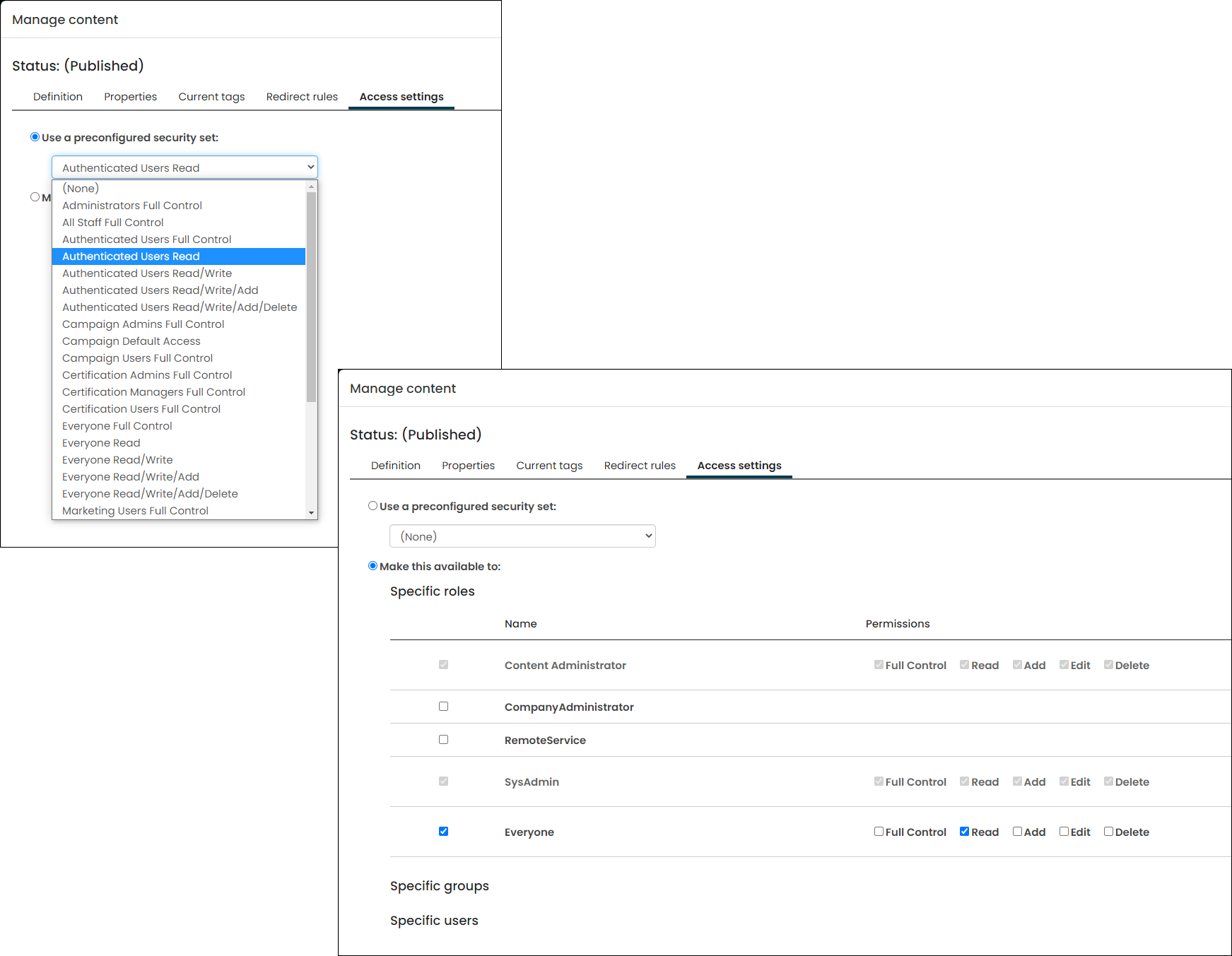1232x956 pixels.
Task: Choose 'Marketing Users Full Control' option
Action: pyautogui.click(x=179, y=511)
